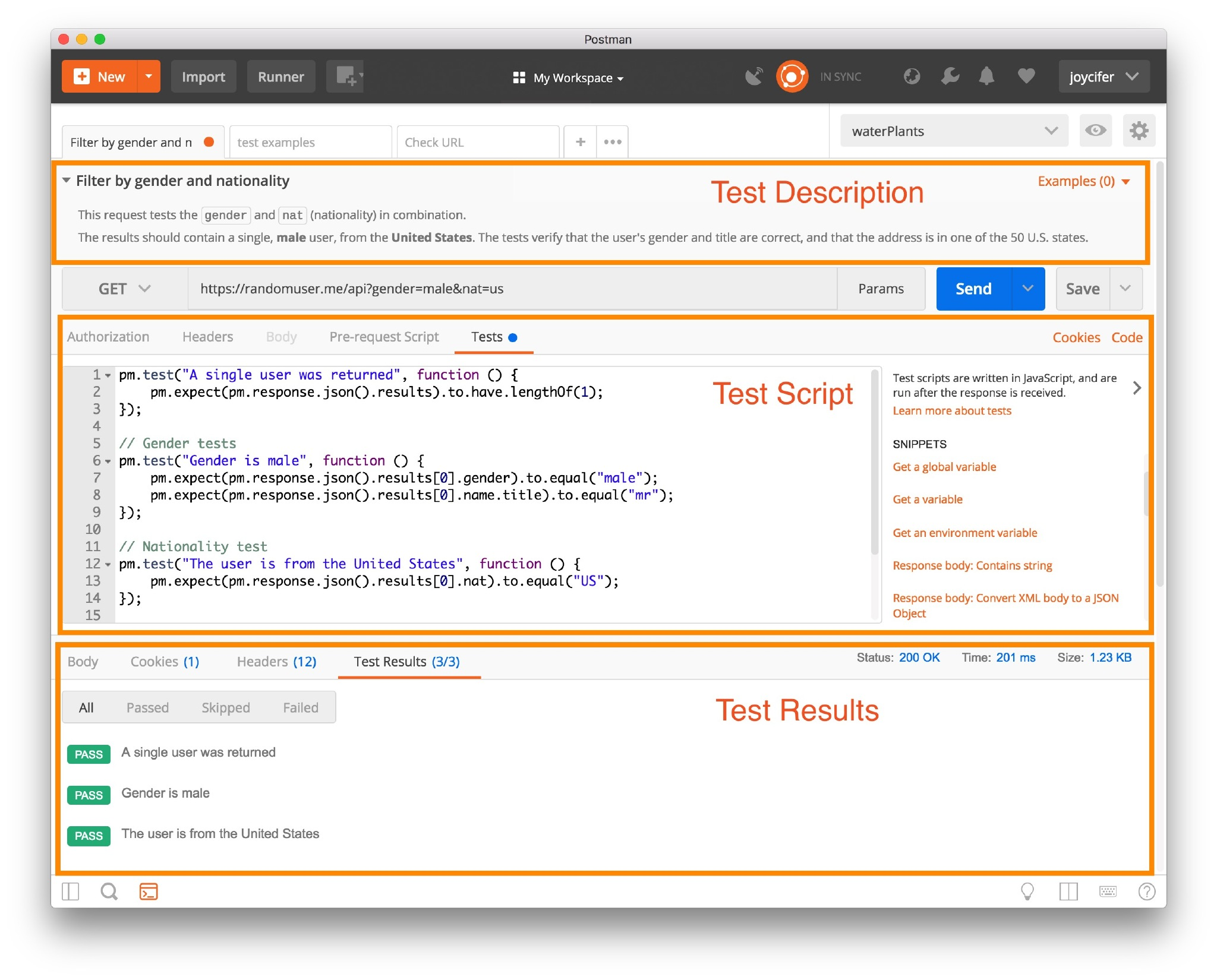The height and width of the screenshot is (980, 1217).
Task: Open the GET method dropdown
Action: point(124,289)
